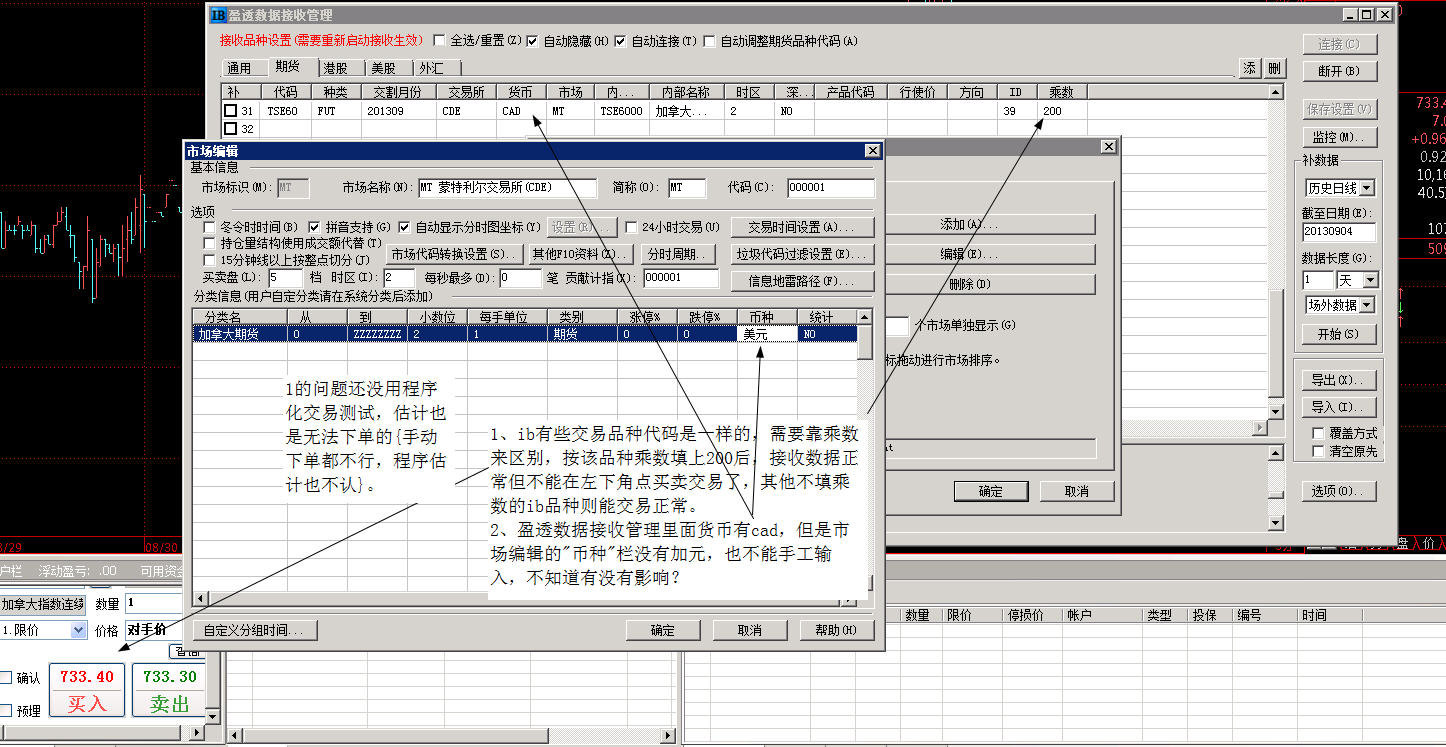Click the row 31 selection box for TSE60

(231, 111)
